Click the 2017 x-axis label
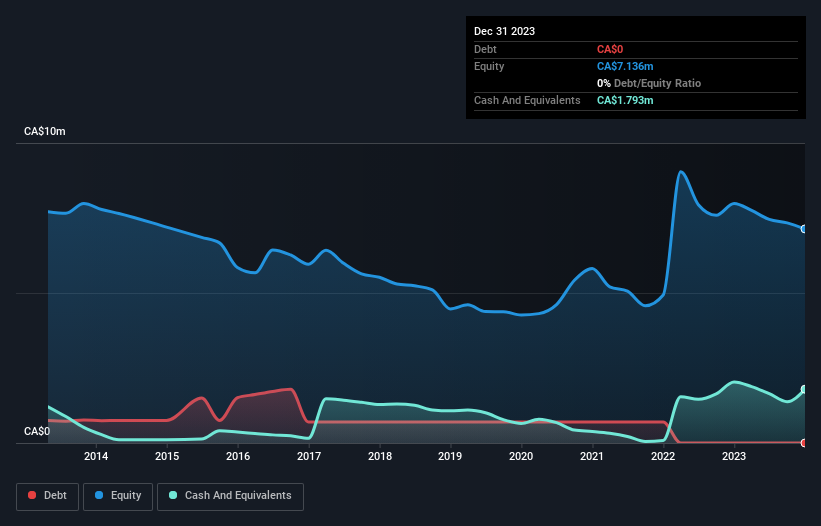 click(x=309, y=456)
